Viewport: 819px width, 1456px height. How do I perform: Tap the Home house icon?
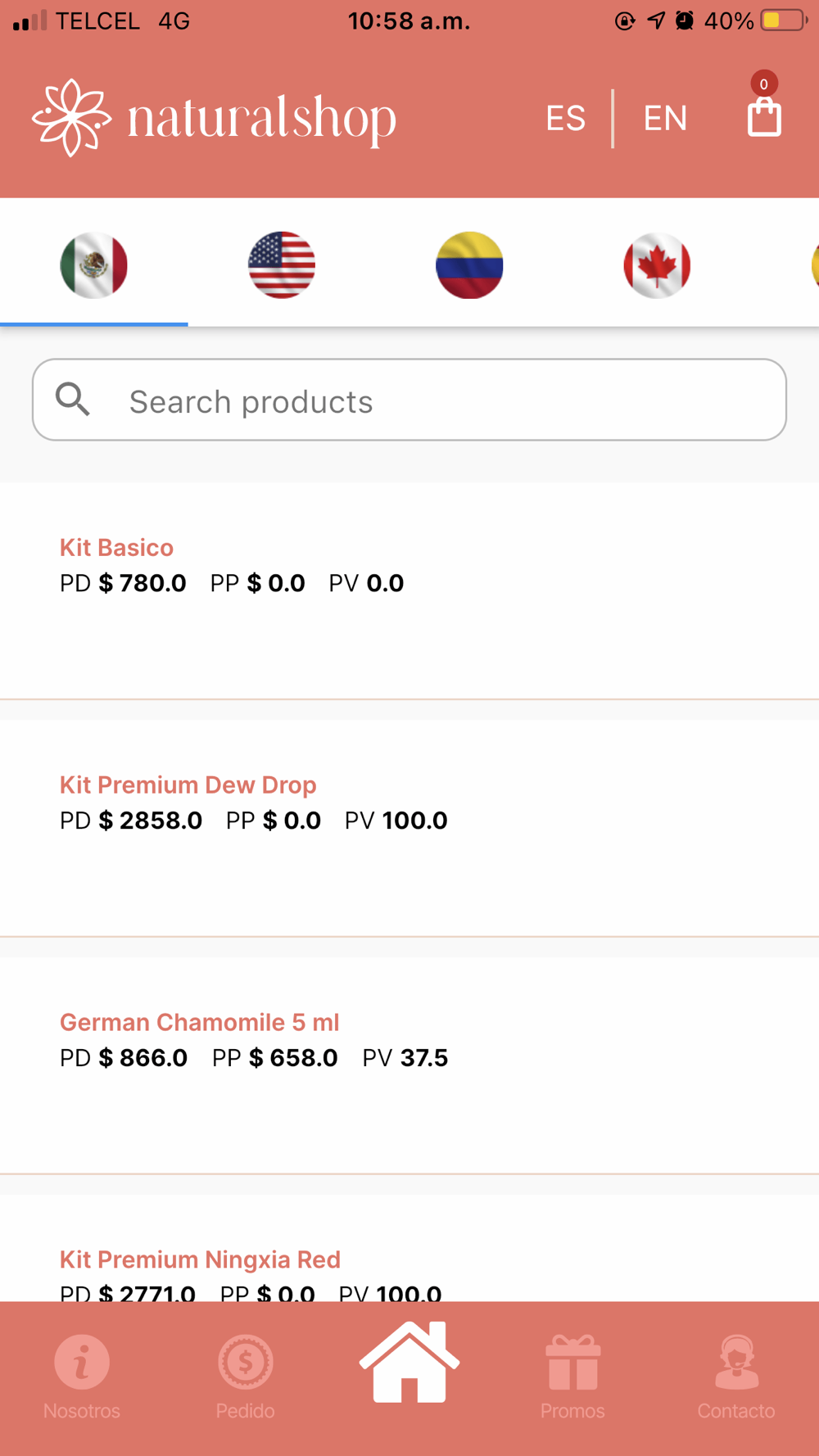(409, 1363)
